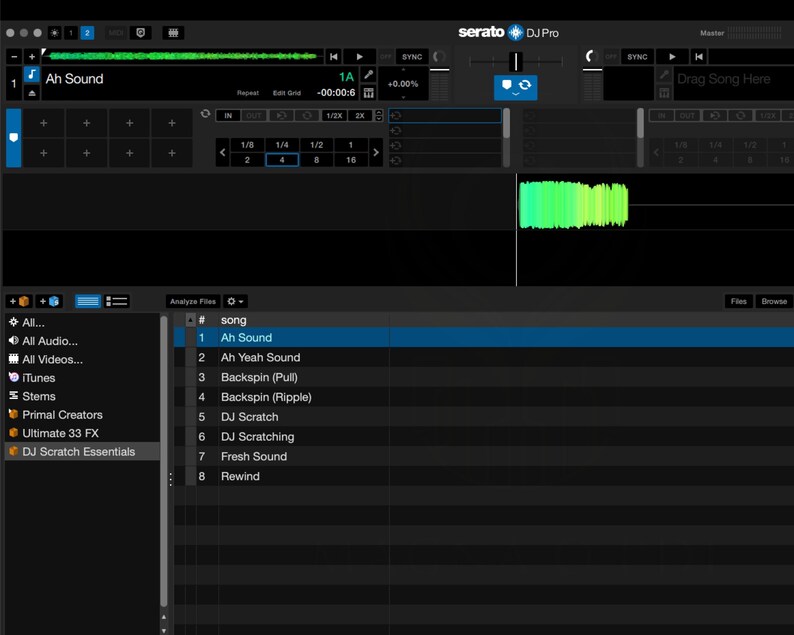Zoom out the deck 1 waveform with minus
Image resolution: width=794 pixels, height=635 pixels.
click(x=14, y=57)
